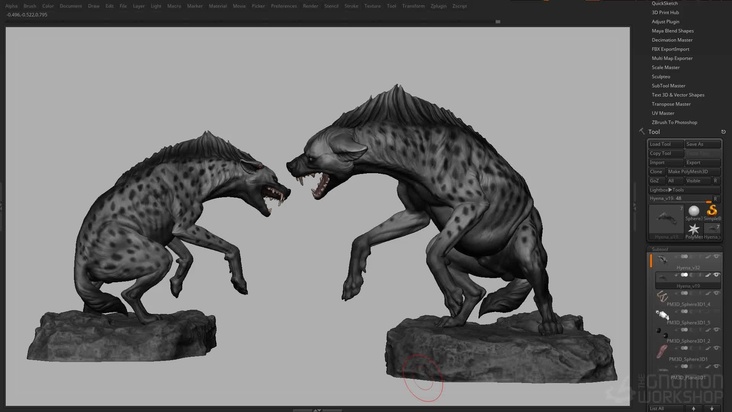Click the Tool palette dock icon
Viewport: 732px width, 412px height.
click(x=723, y=132)
